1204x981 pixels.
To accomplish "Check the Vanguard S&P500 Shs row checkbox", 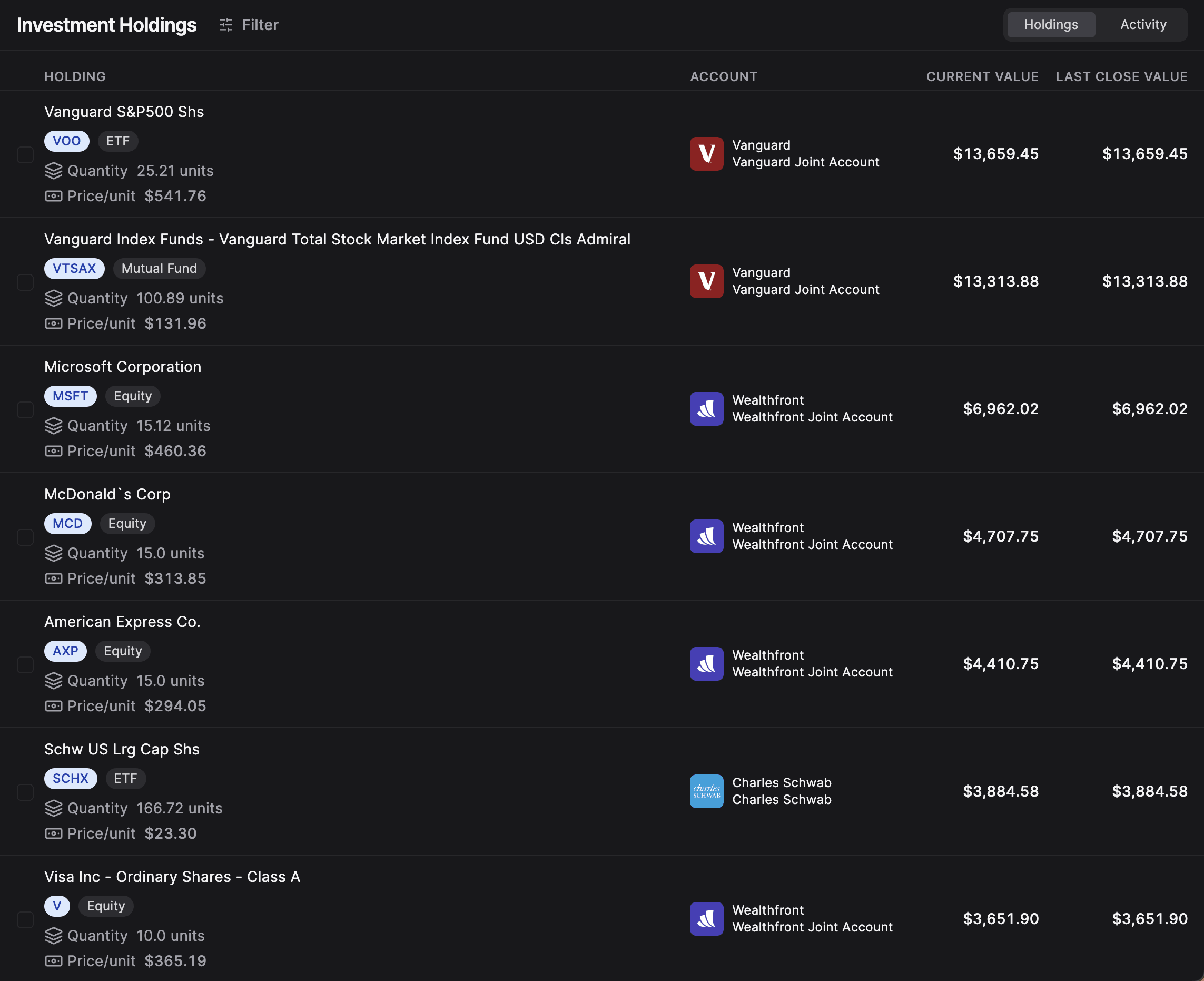I will click(25, 154).
